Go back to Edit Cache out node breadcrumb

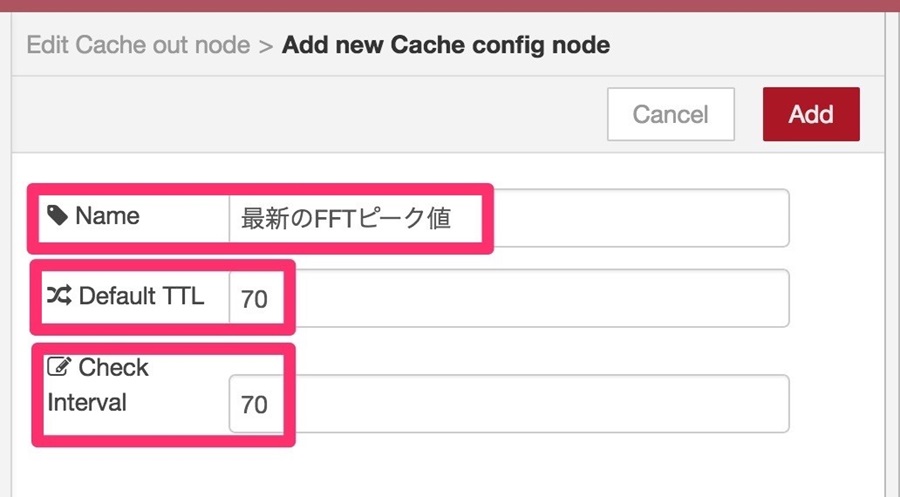pyautogui.click(x=138, y=45)
